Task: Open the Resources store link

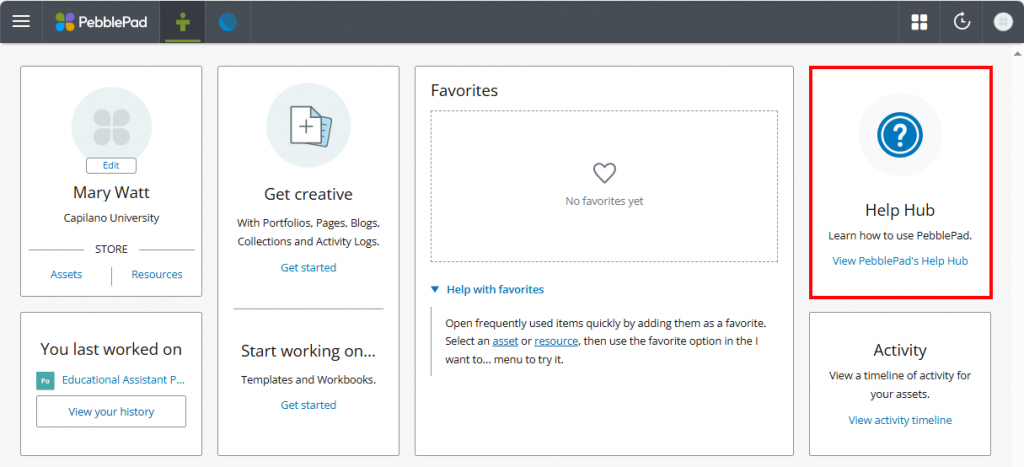Action: [157, 274]
